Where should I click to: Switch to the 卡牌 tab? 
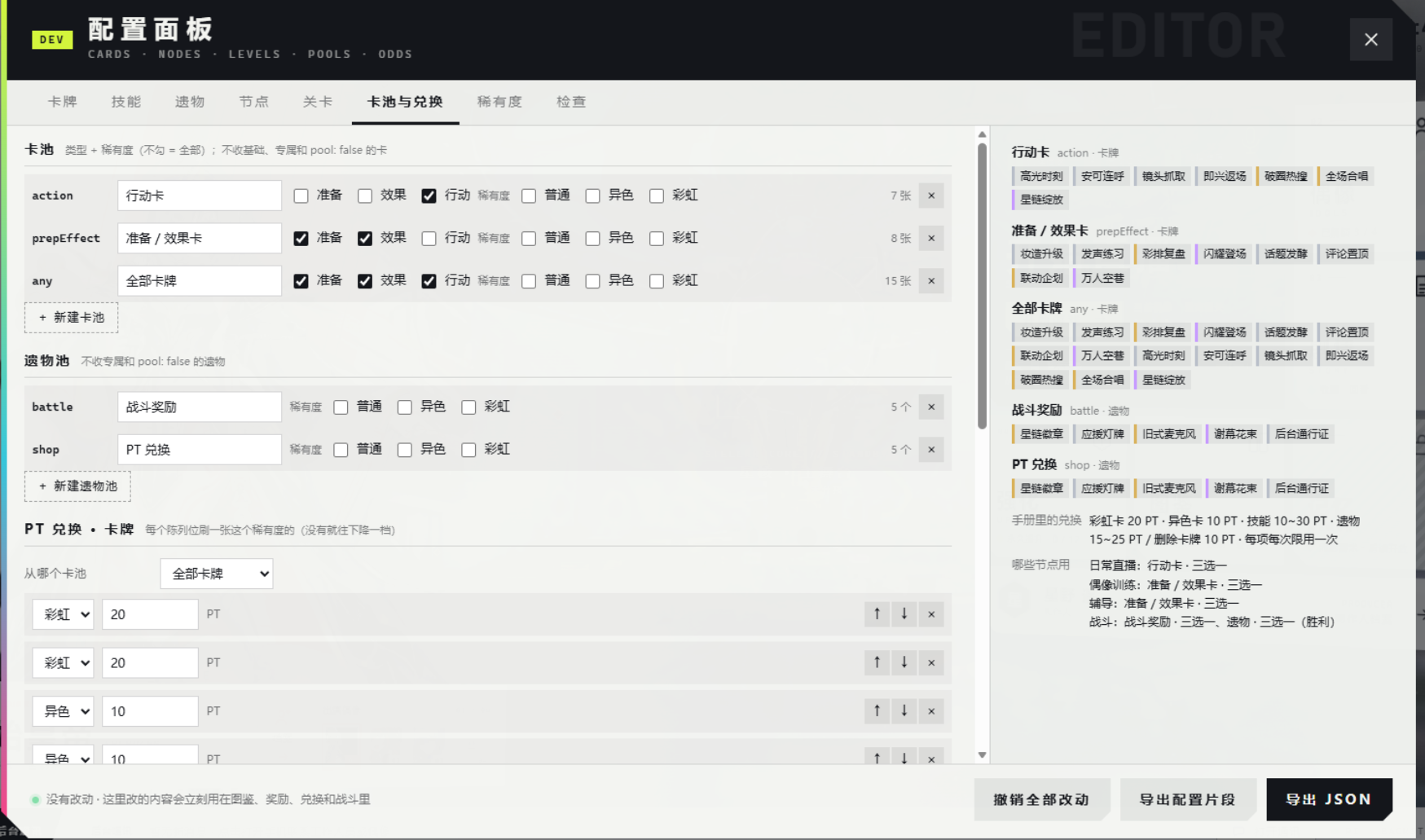coord(63,102)
